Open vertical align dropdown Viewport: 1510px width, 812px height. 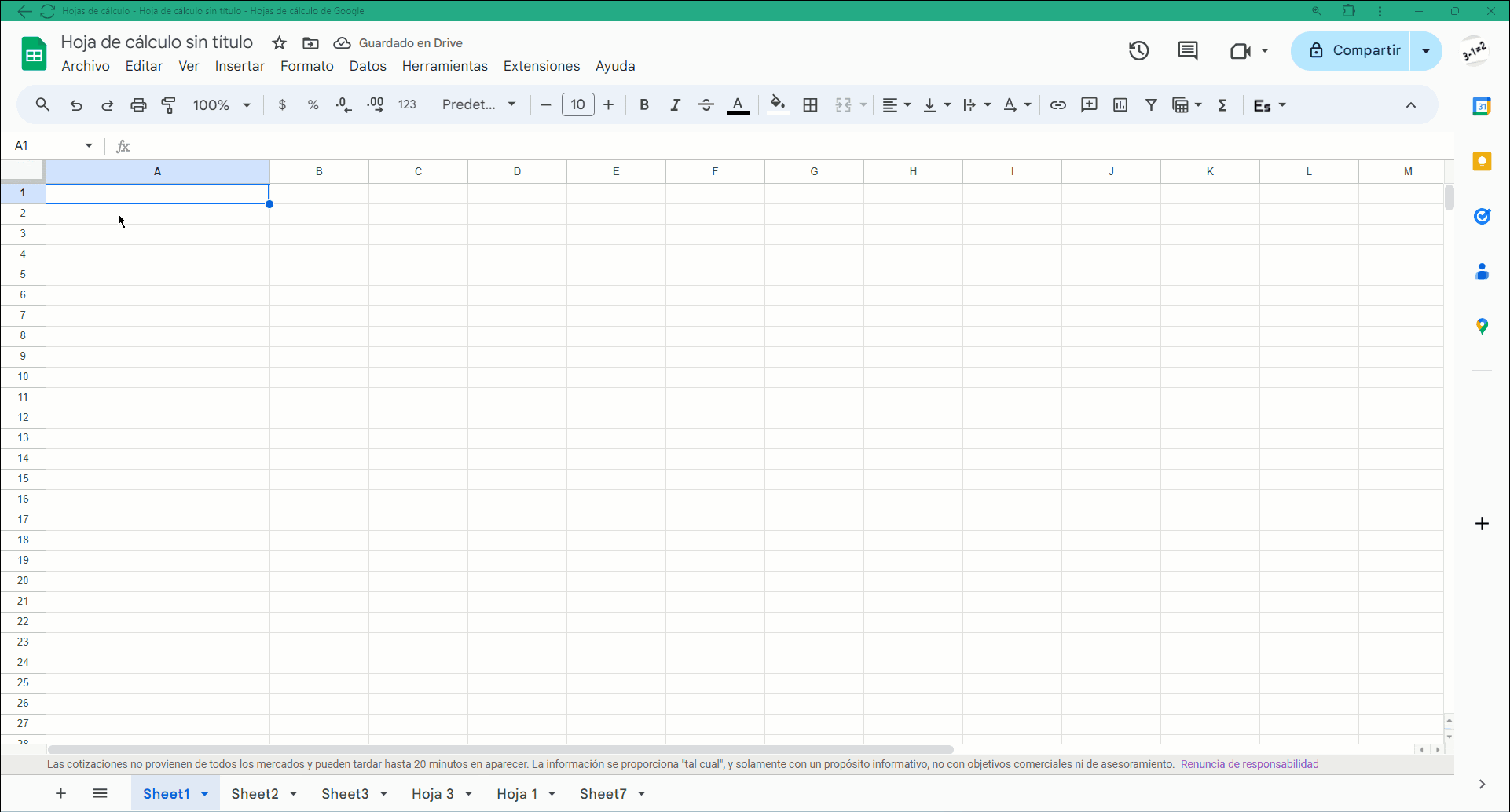(936, 105)
